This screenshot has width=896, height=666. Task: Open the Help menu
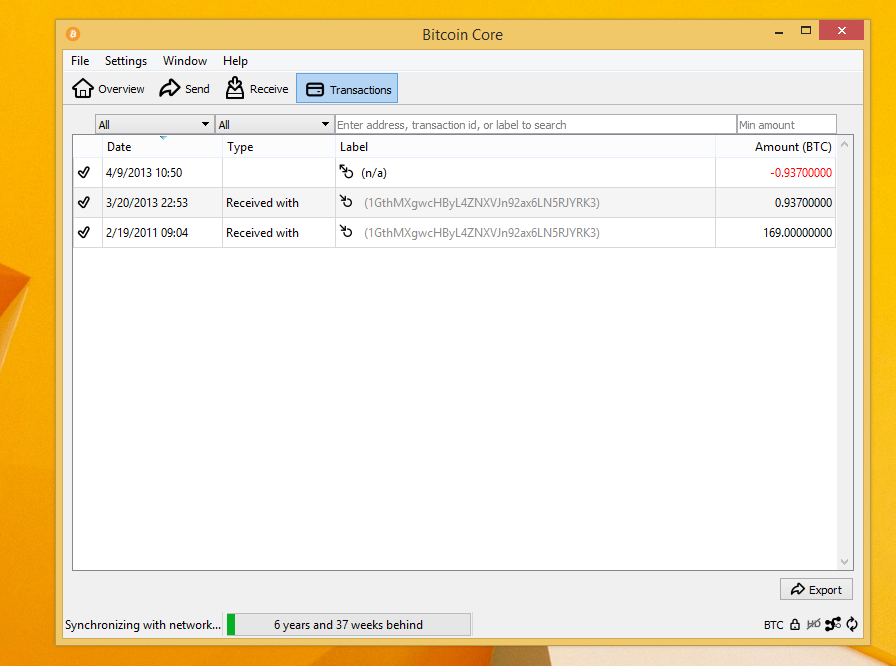click(235, 61)
